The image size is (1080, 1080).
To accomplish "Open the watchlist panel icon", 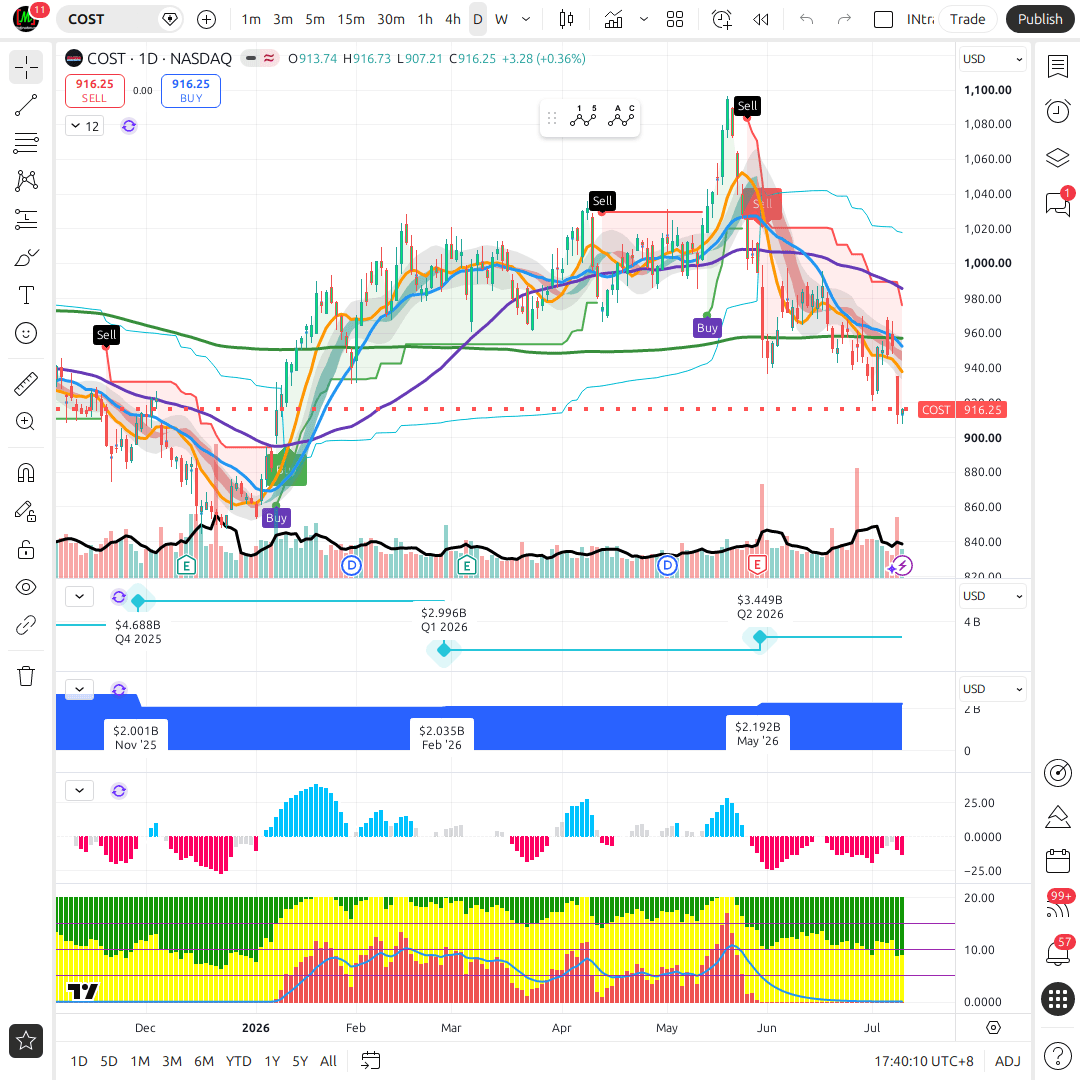I will point(1058,67).
